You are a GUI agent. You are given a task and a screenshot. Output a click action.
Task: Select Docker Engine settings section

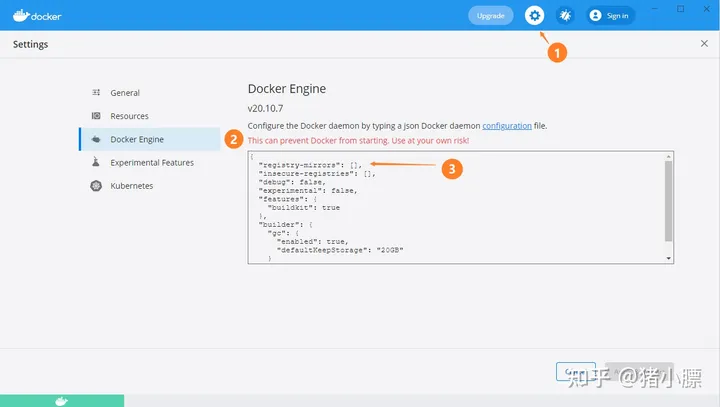[x=149, y=139]
